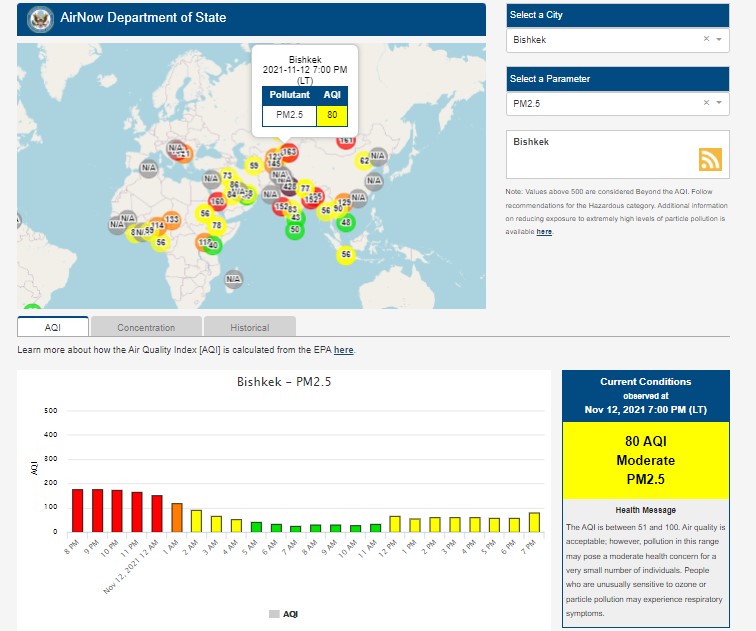Select the green 50 marker on map

click(x=294, y=229)
